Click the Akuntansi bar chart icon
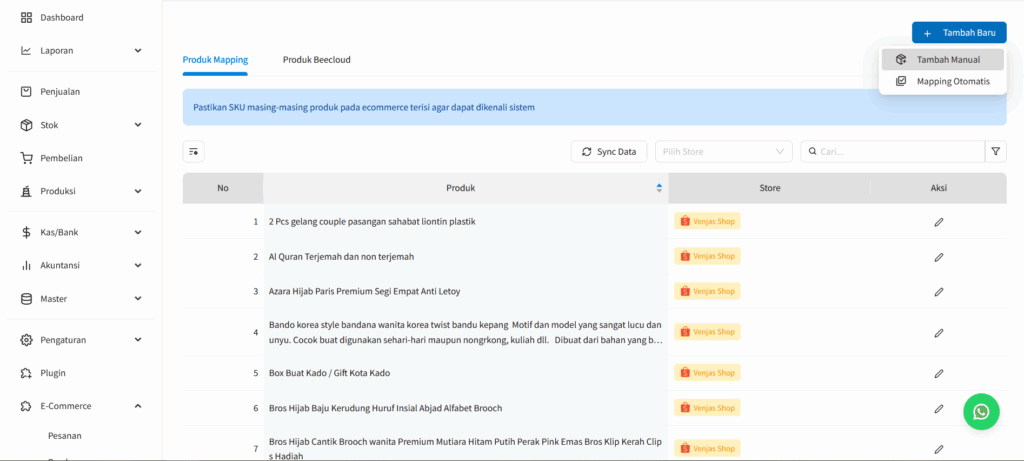 (x=26, y=266)
